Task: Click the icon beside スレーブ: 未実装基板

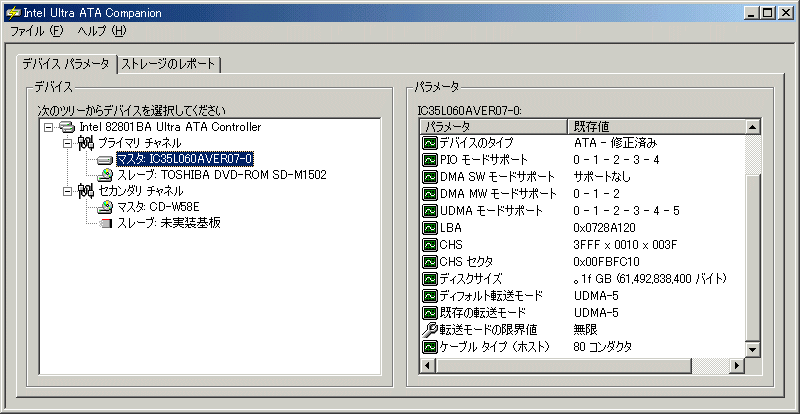Action: (106, 223)
